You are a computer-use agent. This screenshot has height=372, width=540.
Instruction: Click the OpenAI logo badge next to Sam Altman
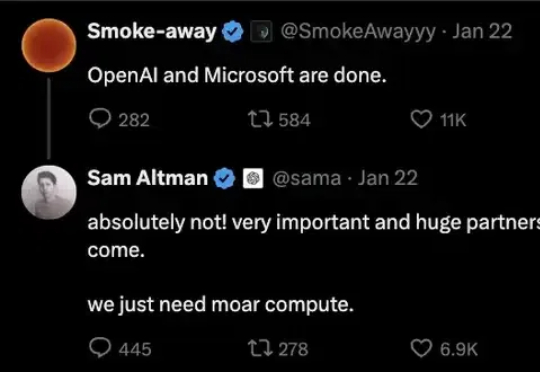pos(253,179)
